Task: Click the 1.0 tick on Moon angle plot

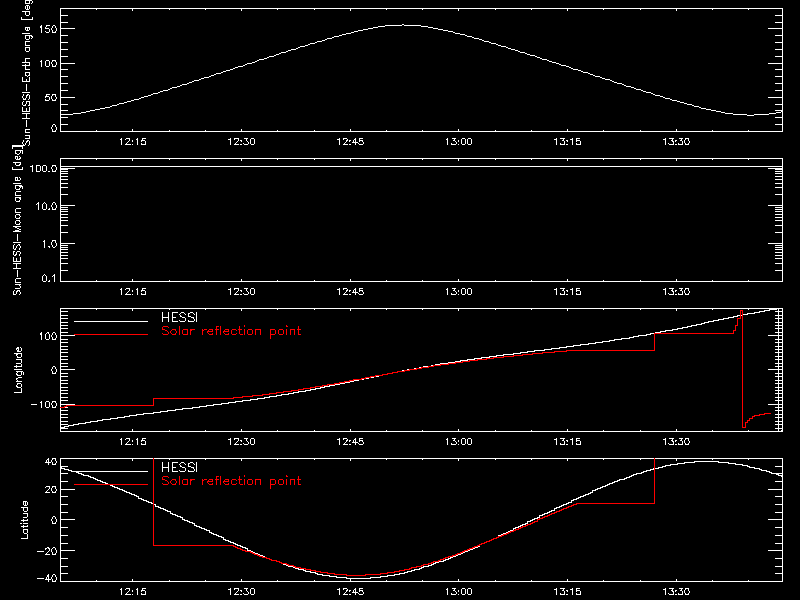Action: click(49, 244)
